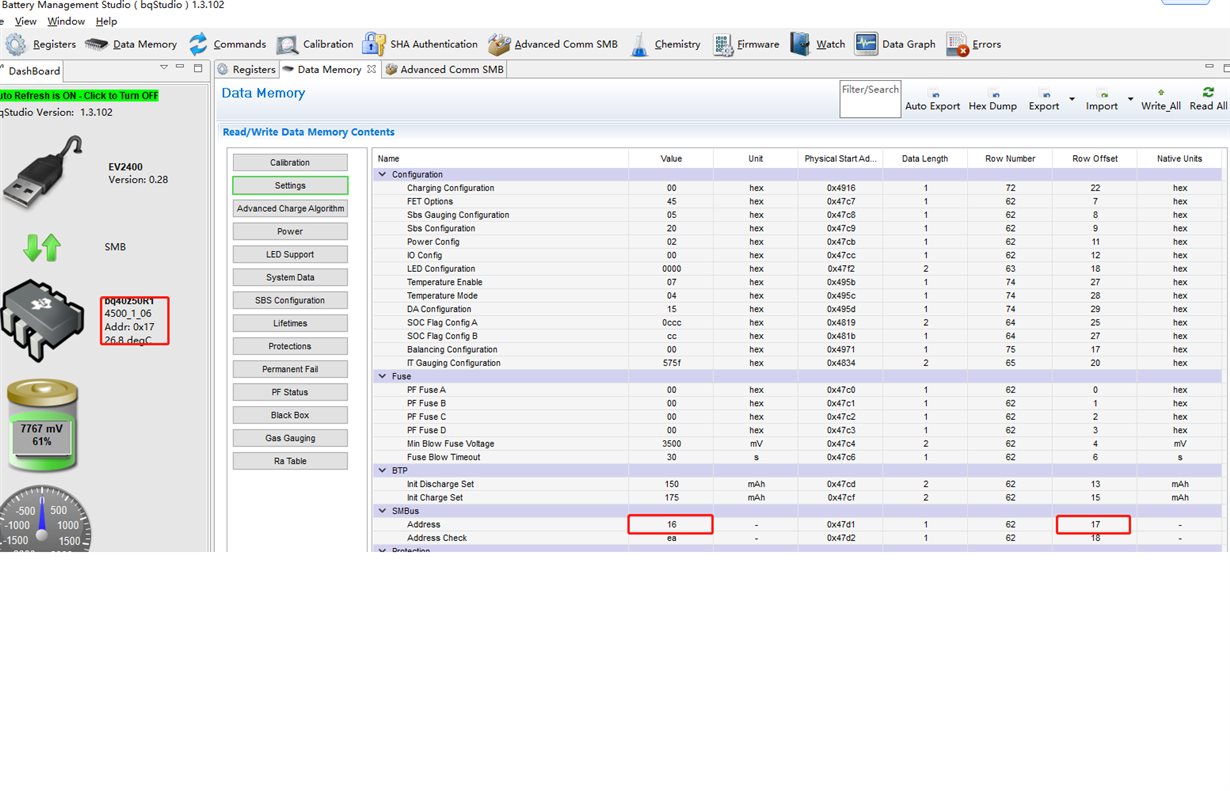Collapse the Fuse group
The width and height of the screenshot is (1230, 791).
tap(382, 376)
